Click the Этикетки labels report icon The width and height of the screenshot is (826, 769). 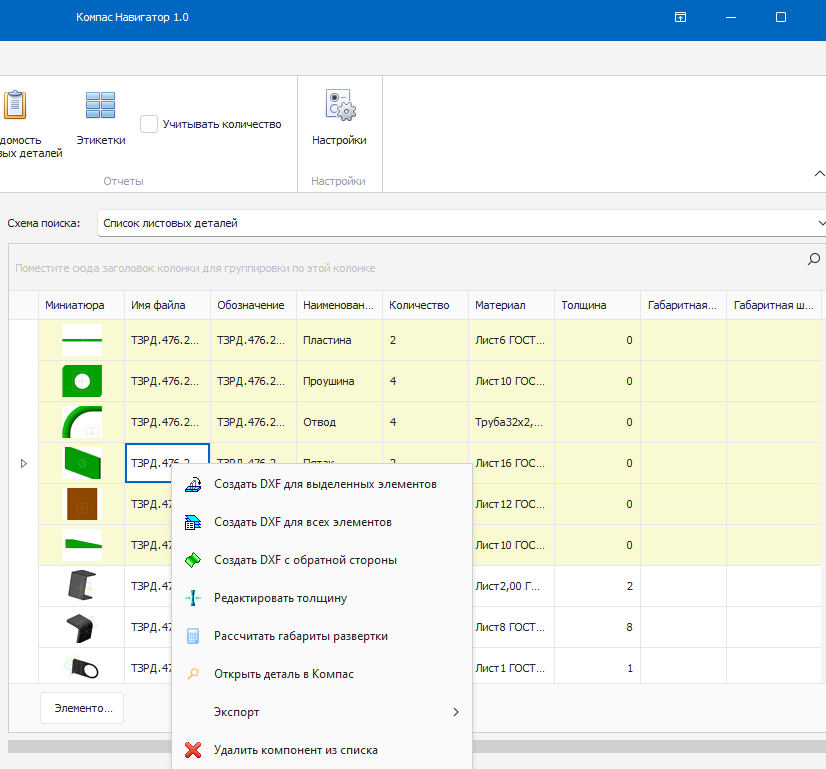click(x=100, y=106)
